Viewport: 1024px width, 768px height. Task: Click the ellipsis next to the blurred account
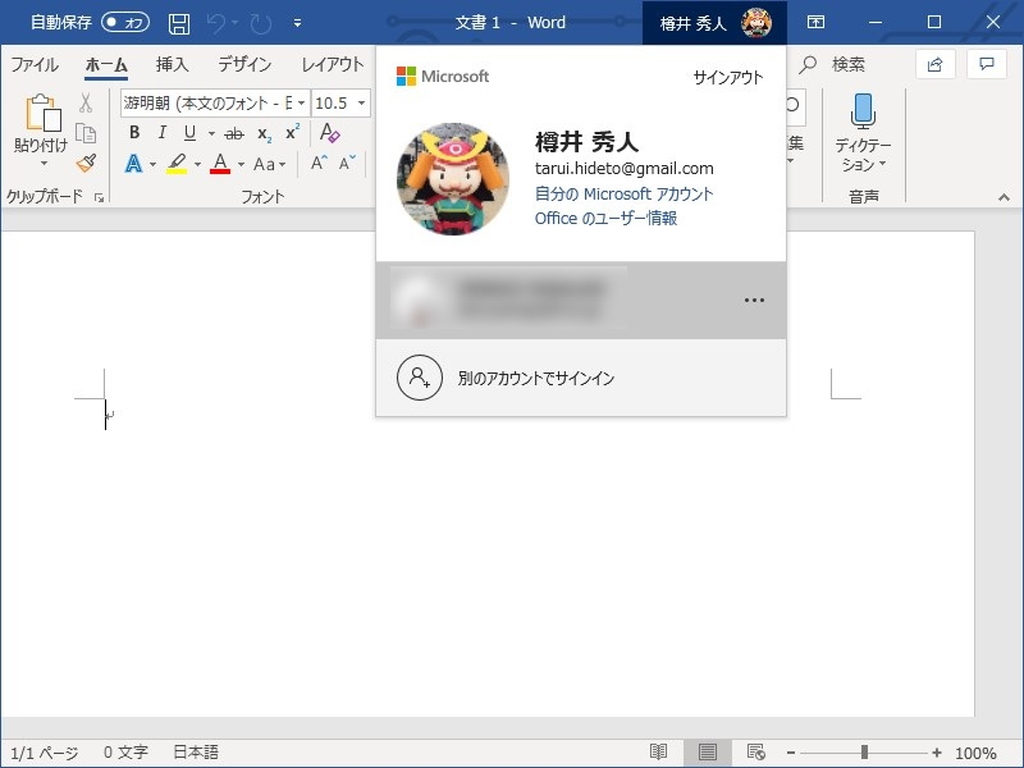(x=754, y=299)
